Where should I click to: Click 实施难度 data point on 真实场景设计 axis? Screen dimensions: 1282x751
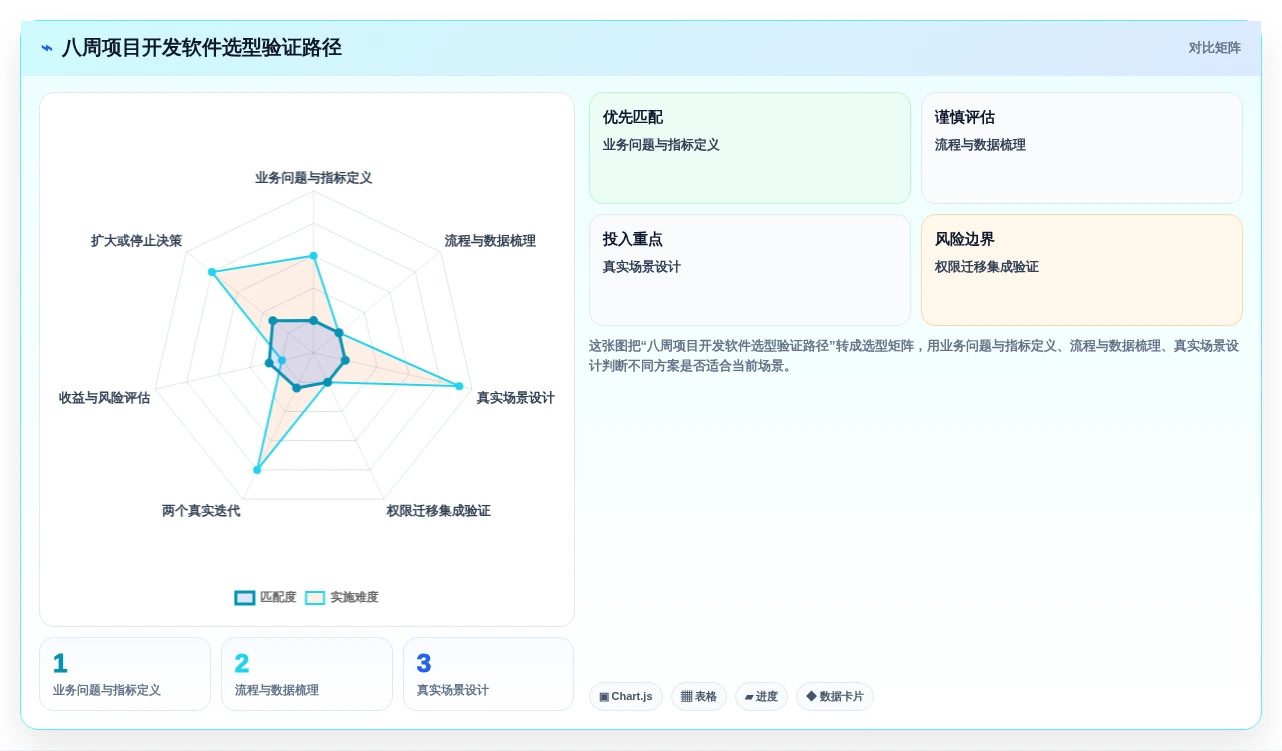pyautogui.click(x=460, y=386)
